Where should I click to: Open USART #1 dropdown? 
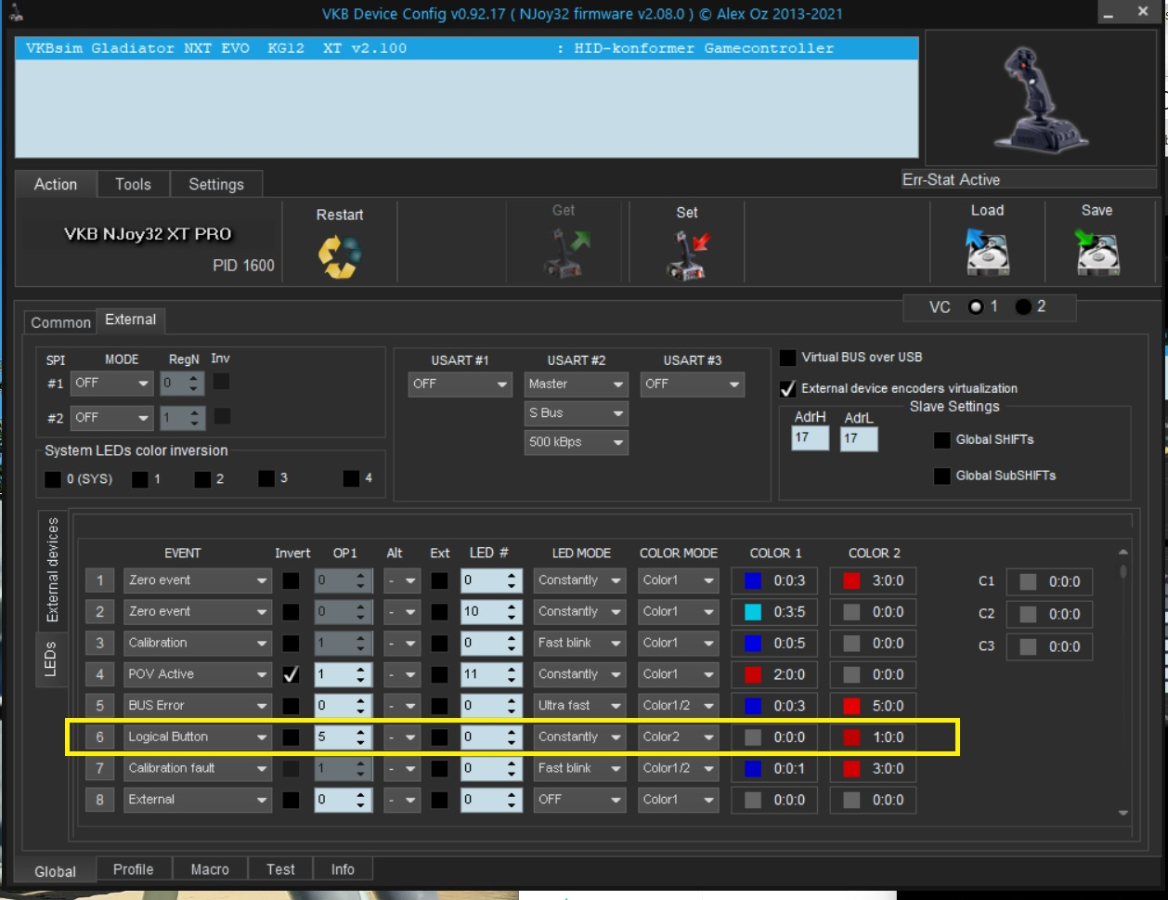click(x=459, y=384)
